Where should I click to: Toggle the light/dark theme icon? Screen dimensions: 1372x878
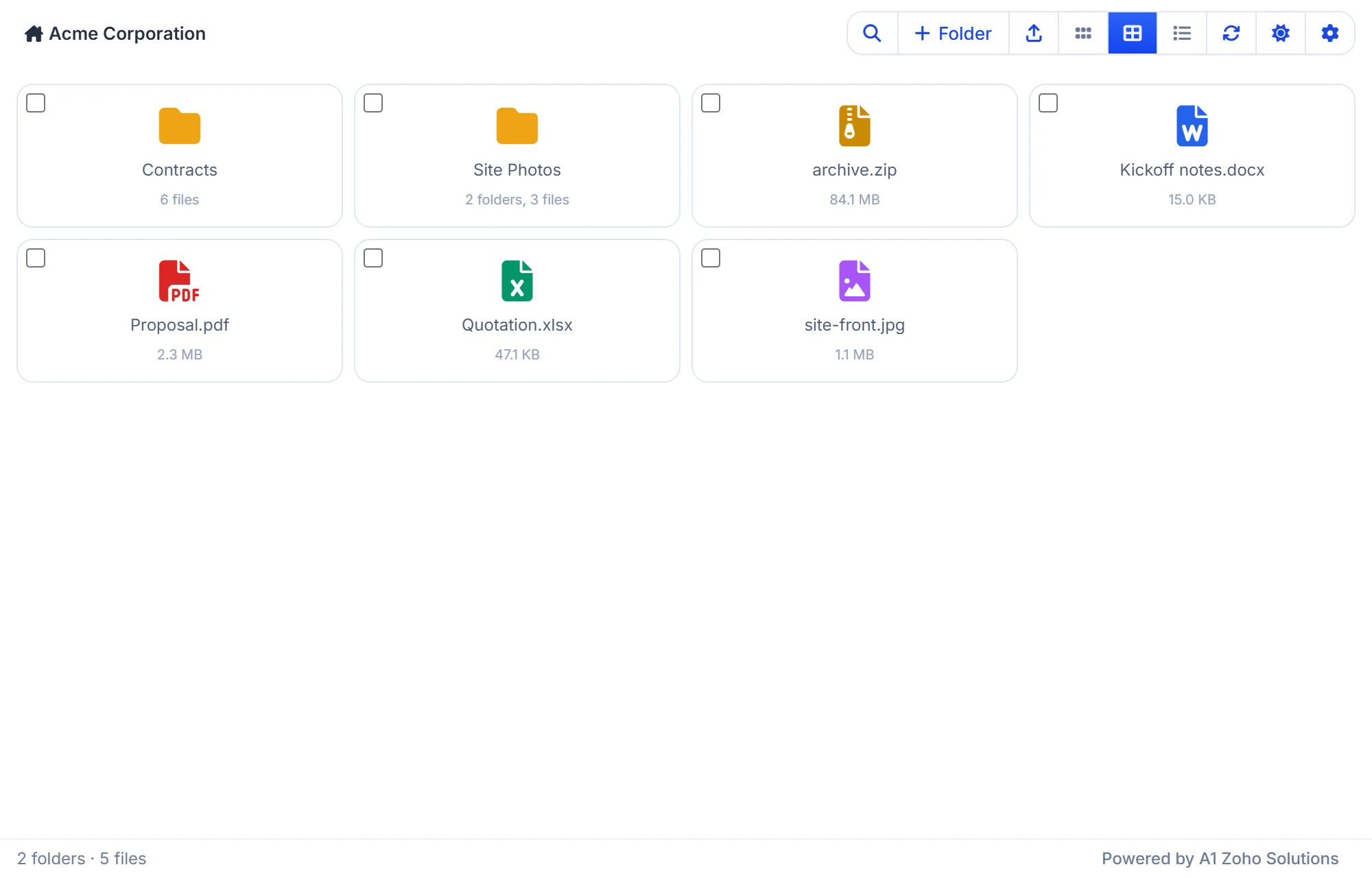point(1281,33)
